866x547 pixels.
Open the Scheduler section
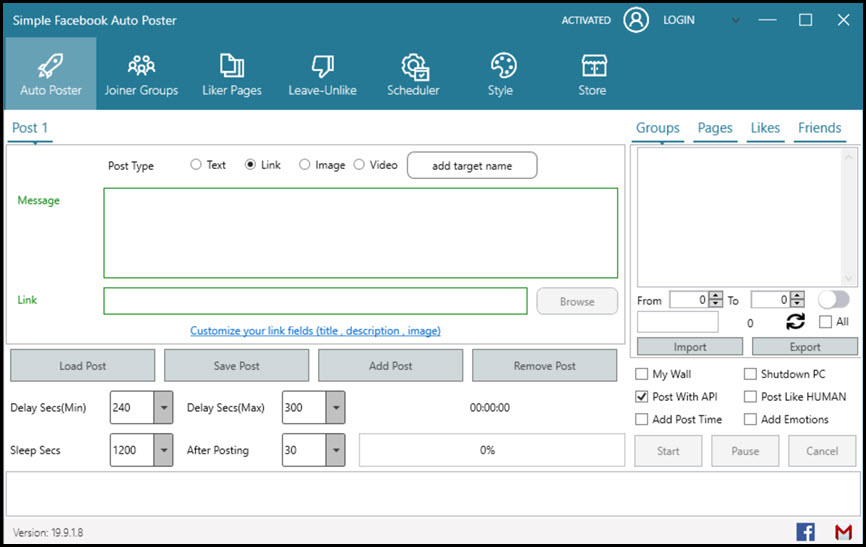click(x=414, y=73)
